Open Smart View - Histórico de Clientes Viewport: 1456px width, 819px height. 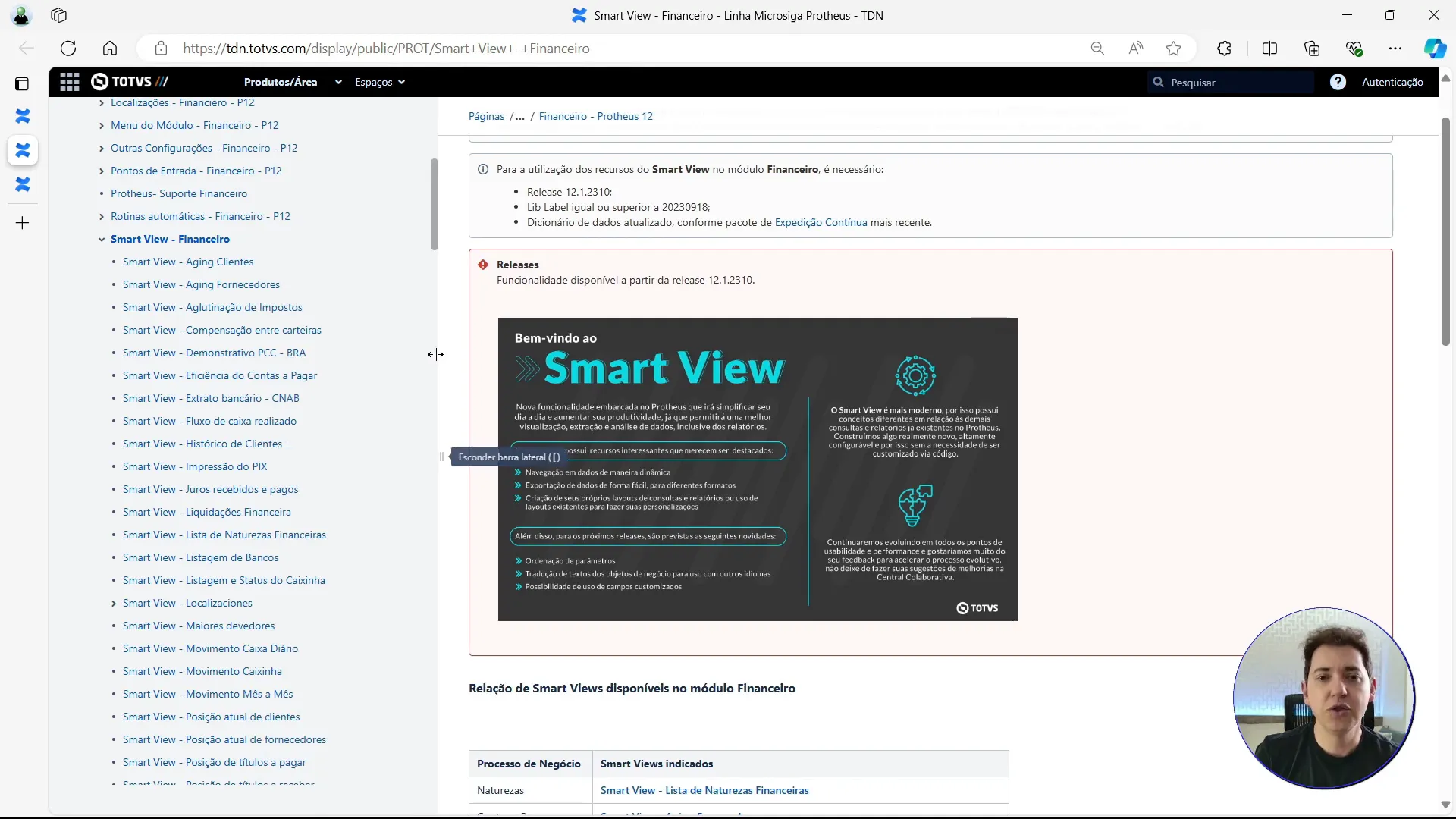[x=202, y=444]
